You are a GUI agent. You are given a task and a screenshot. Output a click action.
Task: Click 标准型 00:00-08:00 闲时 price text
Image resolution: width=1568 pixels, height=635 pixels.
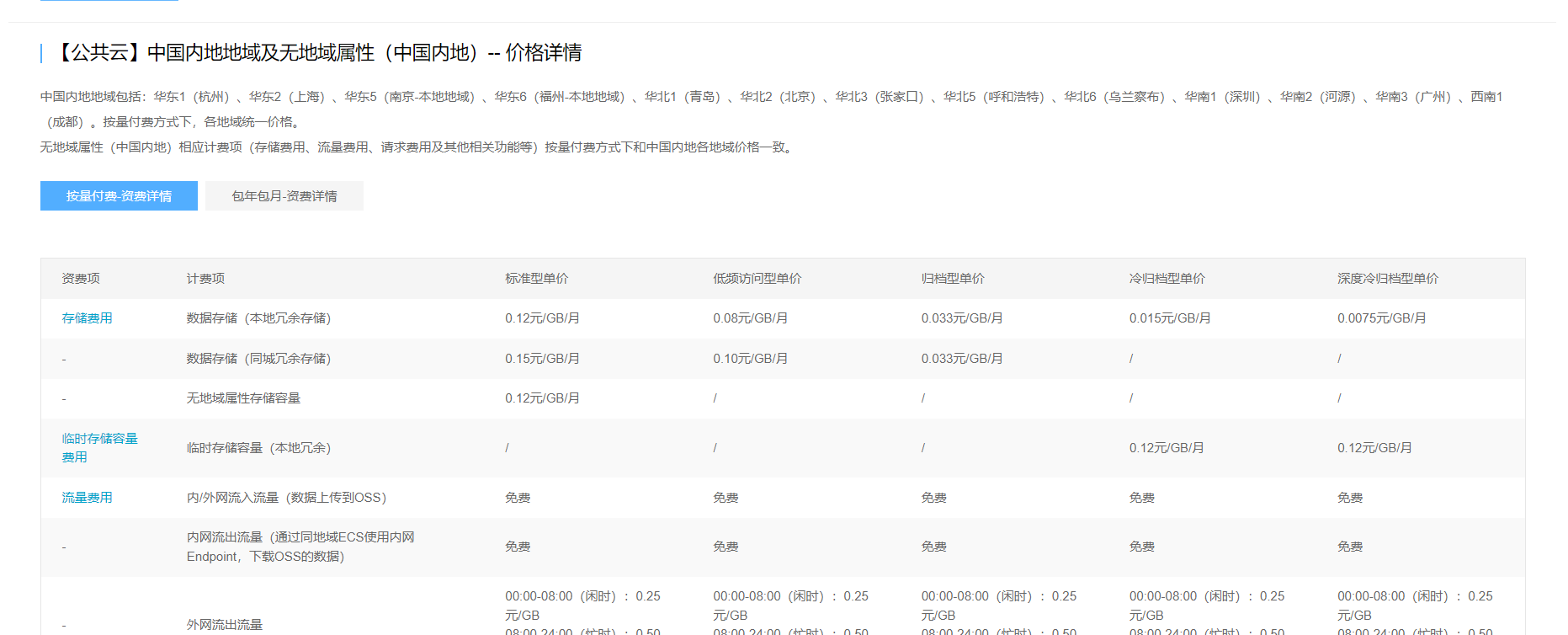point(582,606)
